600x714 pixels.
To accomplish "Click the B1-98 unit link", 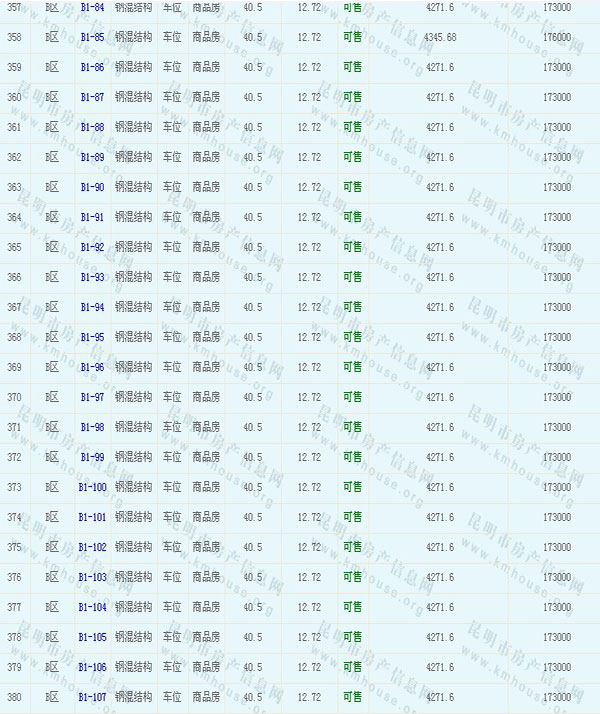I will 92,427.
